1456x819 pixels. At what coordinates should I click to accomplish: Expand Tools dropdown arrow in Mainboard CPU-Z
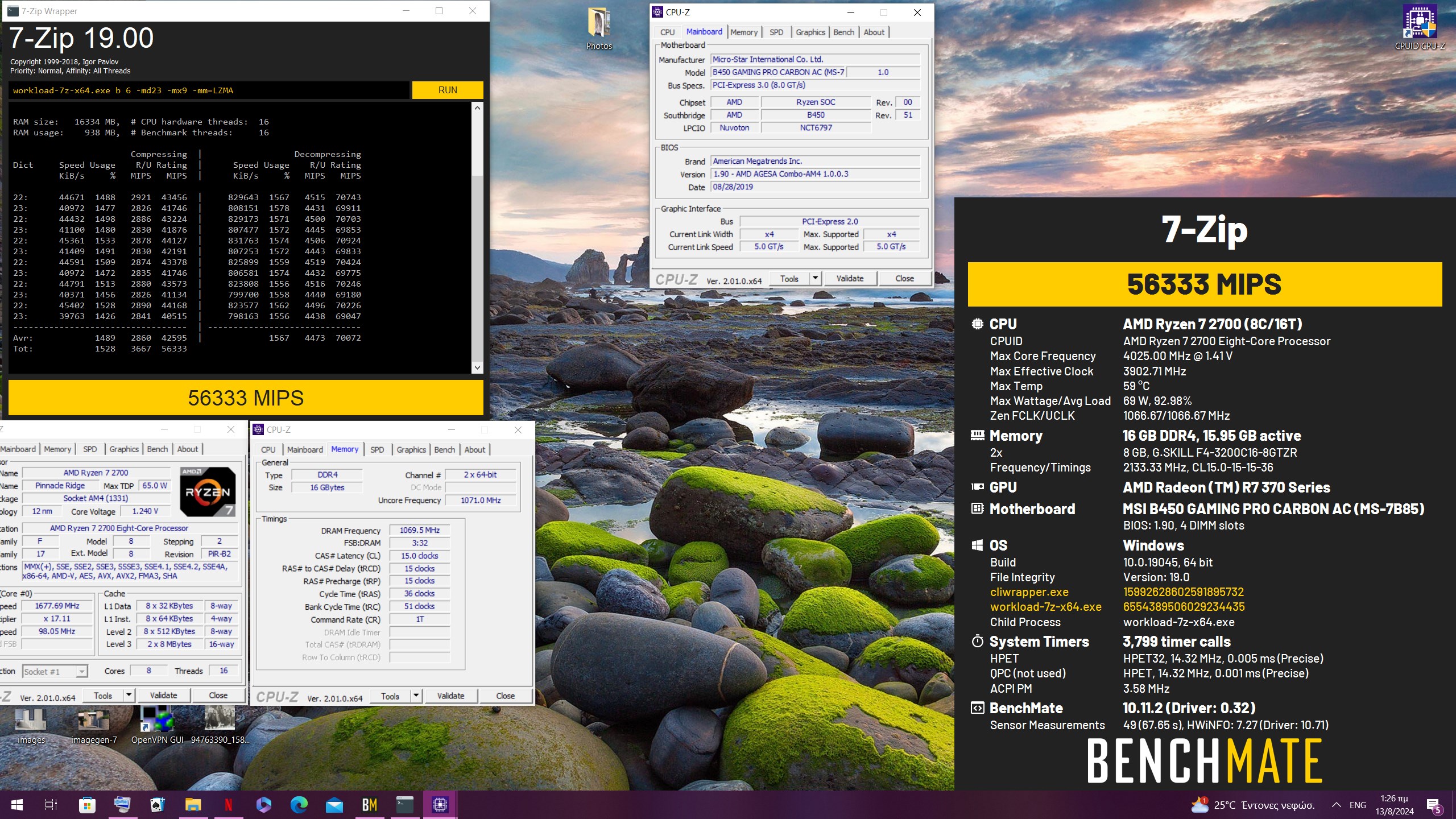[x=815, y=279]
